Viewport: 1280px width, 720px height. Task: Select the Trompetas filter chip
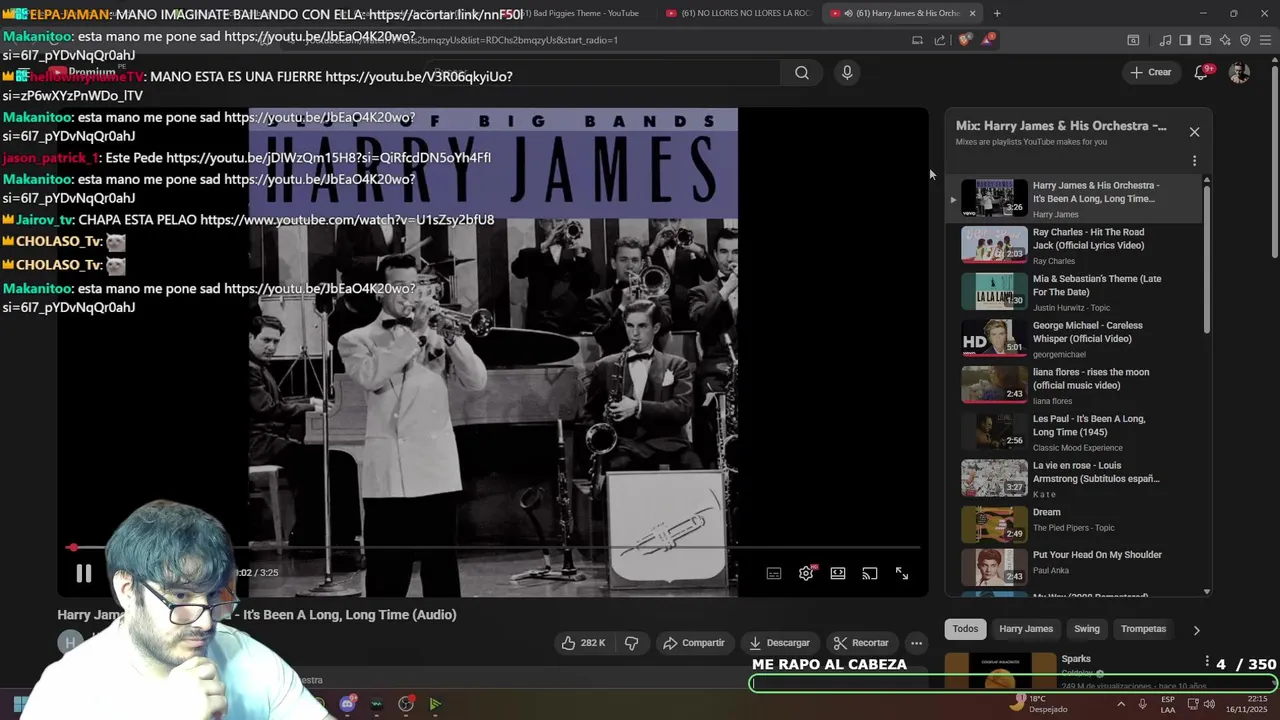click(x=1143, y=629)
